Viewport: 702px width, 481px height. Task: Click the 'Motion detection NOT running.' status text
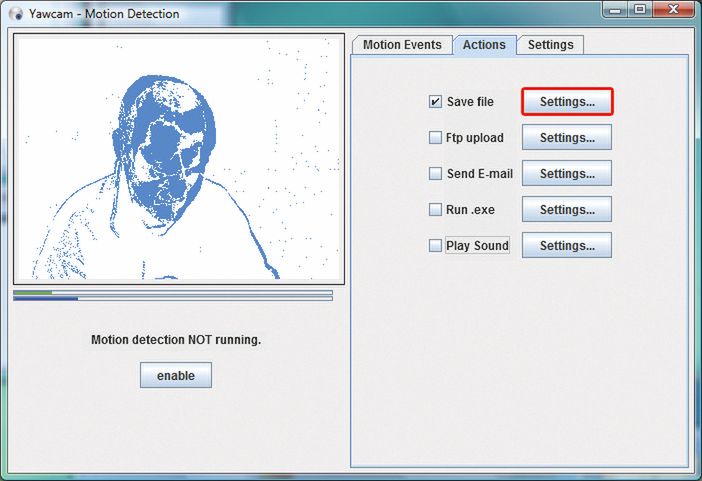click(x=176, y=340)
